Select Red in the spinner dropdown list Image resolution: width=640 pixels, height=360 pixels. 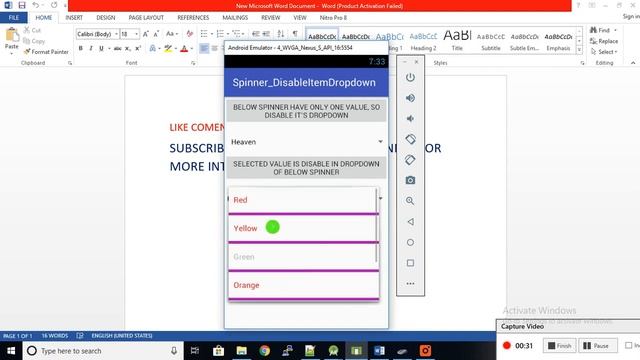[x=303, y=200]
